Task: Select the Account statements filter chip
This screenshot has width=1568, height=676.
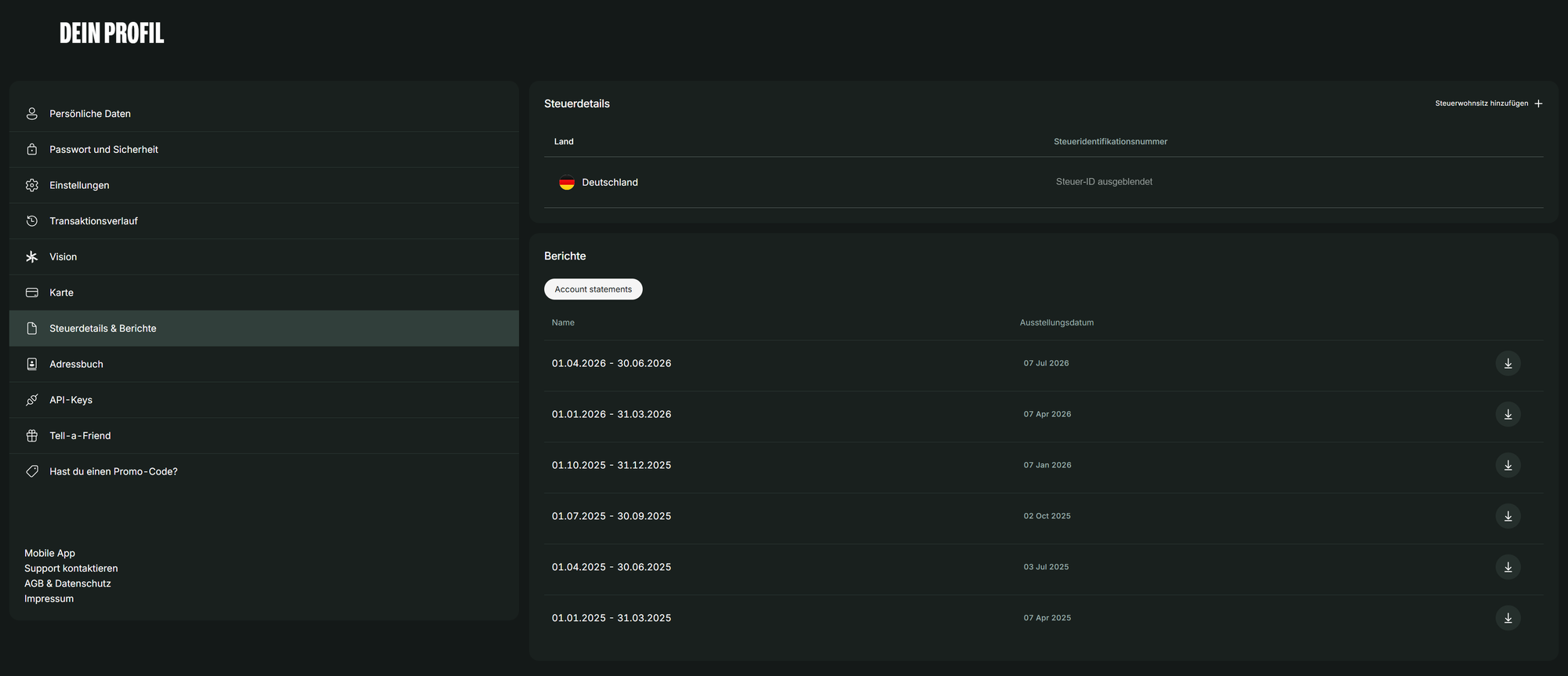Action: 593,289
